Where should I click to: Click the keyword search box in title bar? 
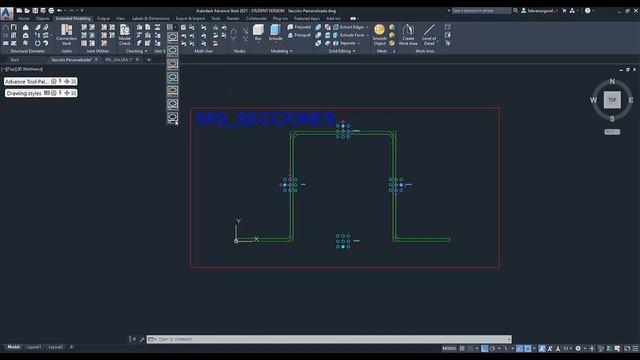coord(482,11)
